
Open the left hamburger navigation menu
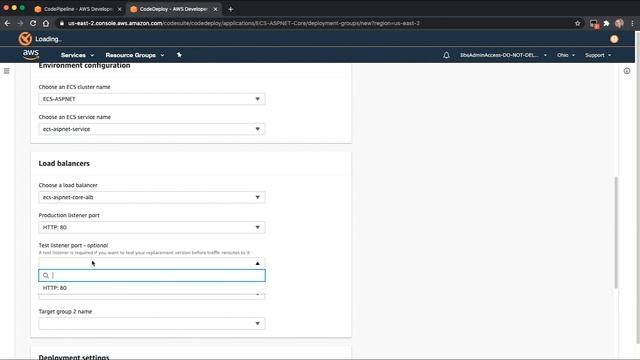pyautogui.click(x=7, y=71)
